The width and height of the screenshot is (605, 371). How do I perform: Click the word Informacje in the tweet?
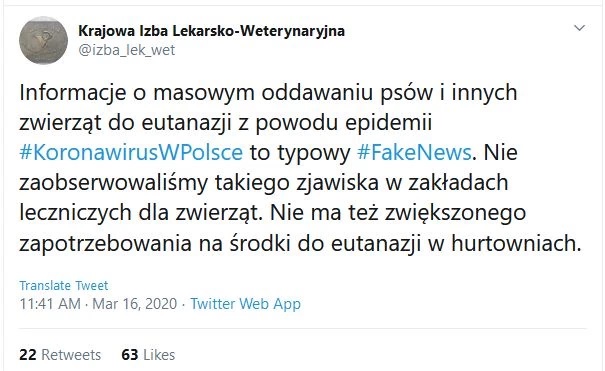(x=73, y=93)
